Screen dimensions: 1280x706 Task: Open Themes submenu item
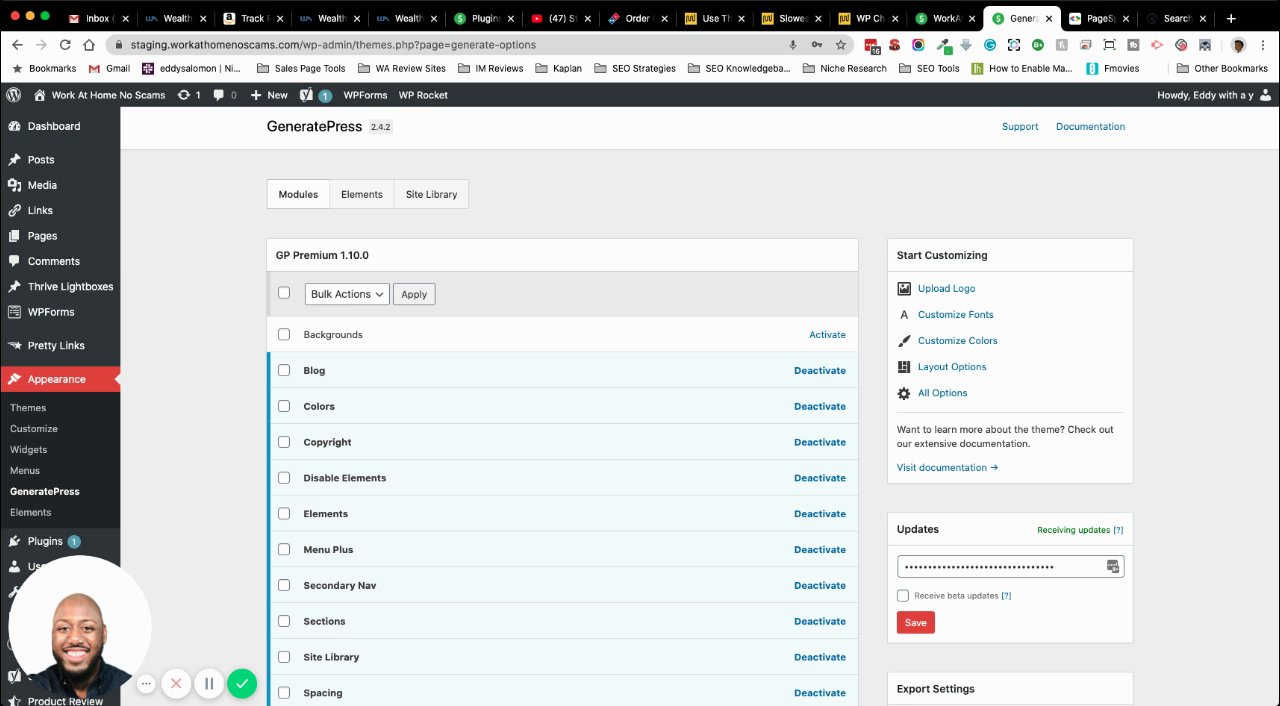tap(28, 408)
